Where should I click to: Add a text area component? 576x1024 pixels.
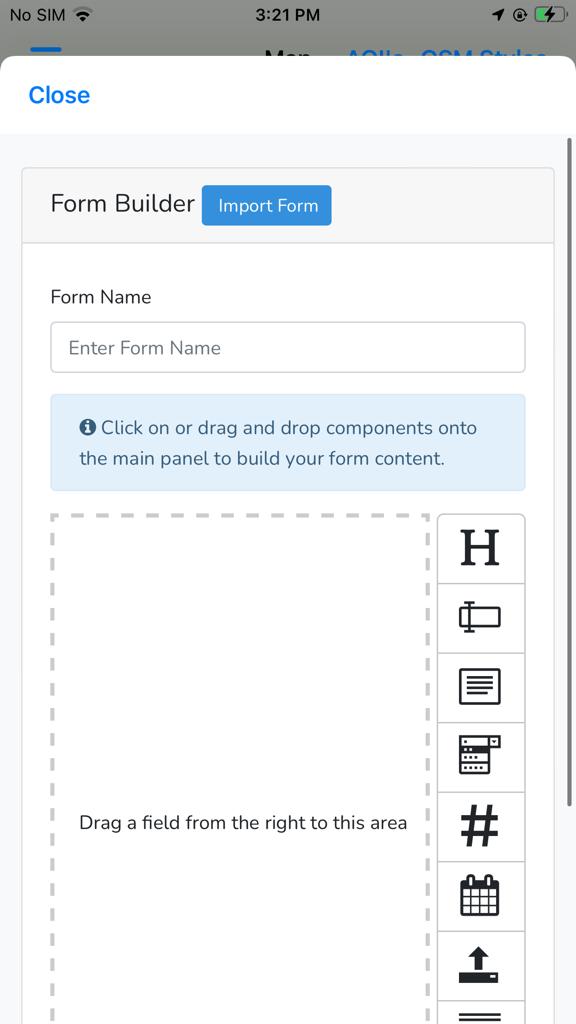[481, 687]
